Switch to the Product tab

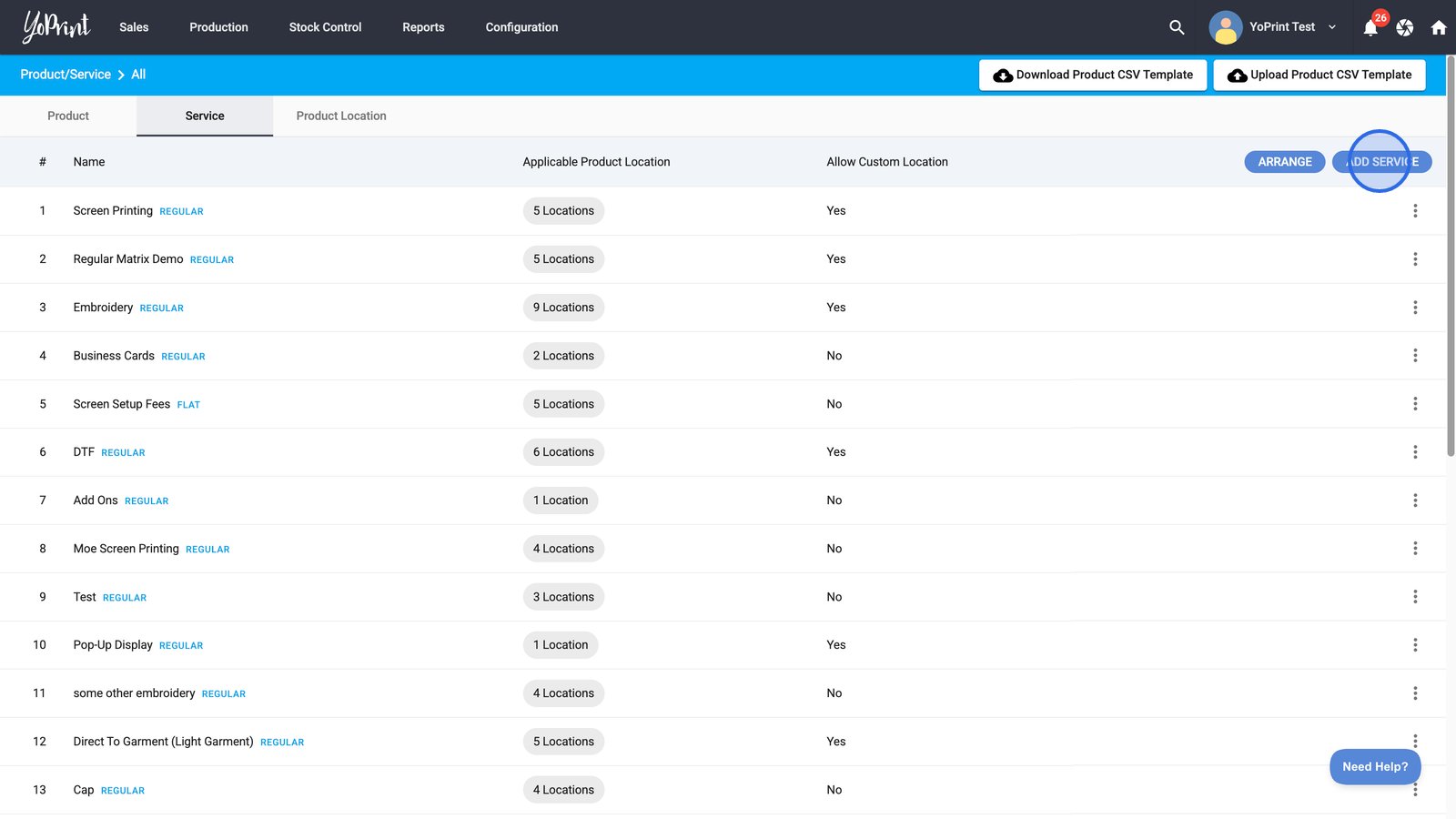tap(68, 116)
